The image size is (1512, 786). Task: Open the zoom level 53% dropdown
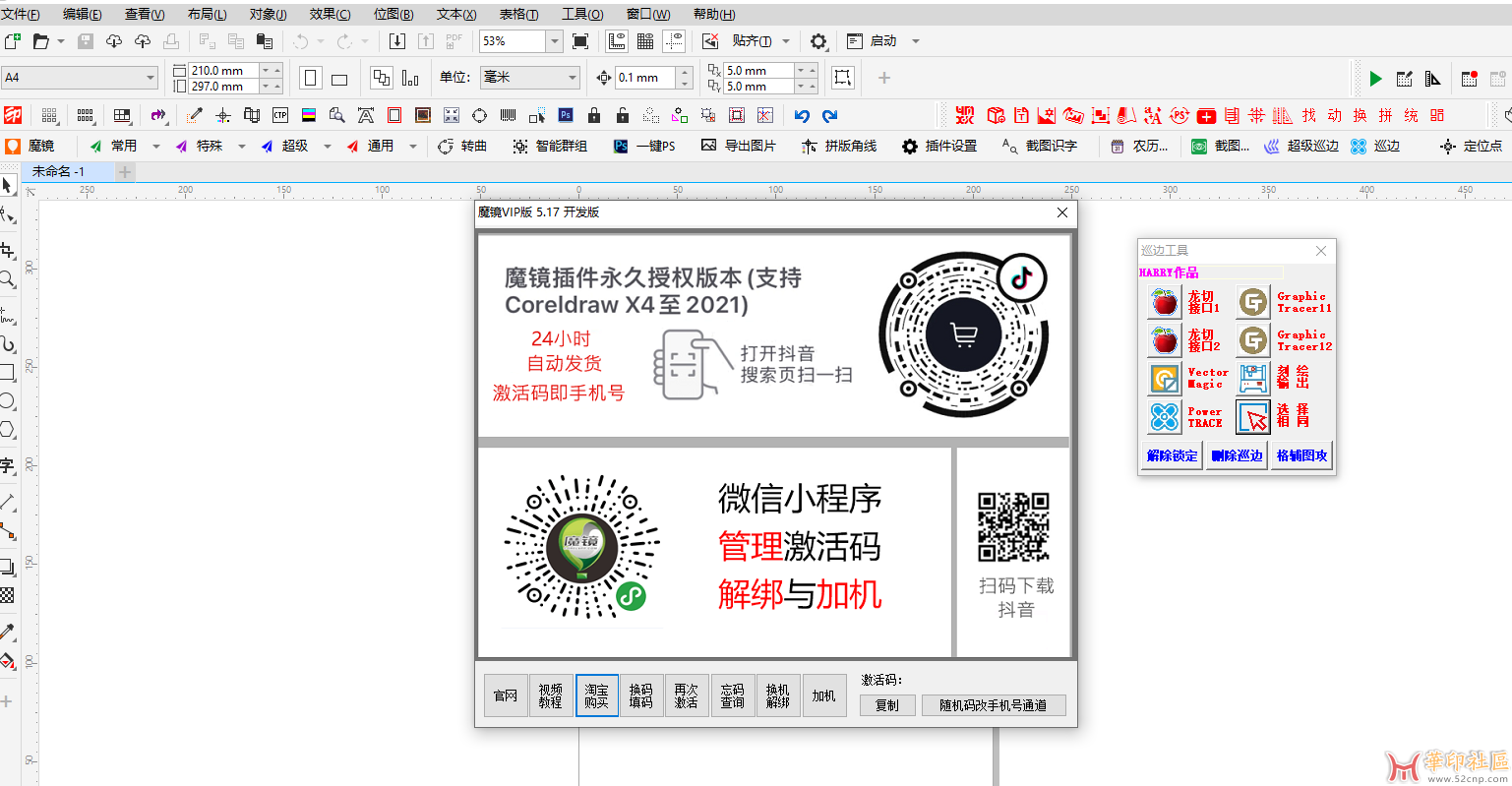click(x=555, y=41)
